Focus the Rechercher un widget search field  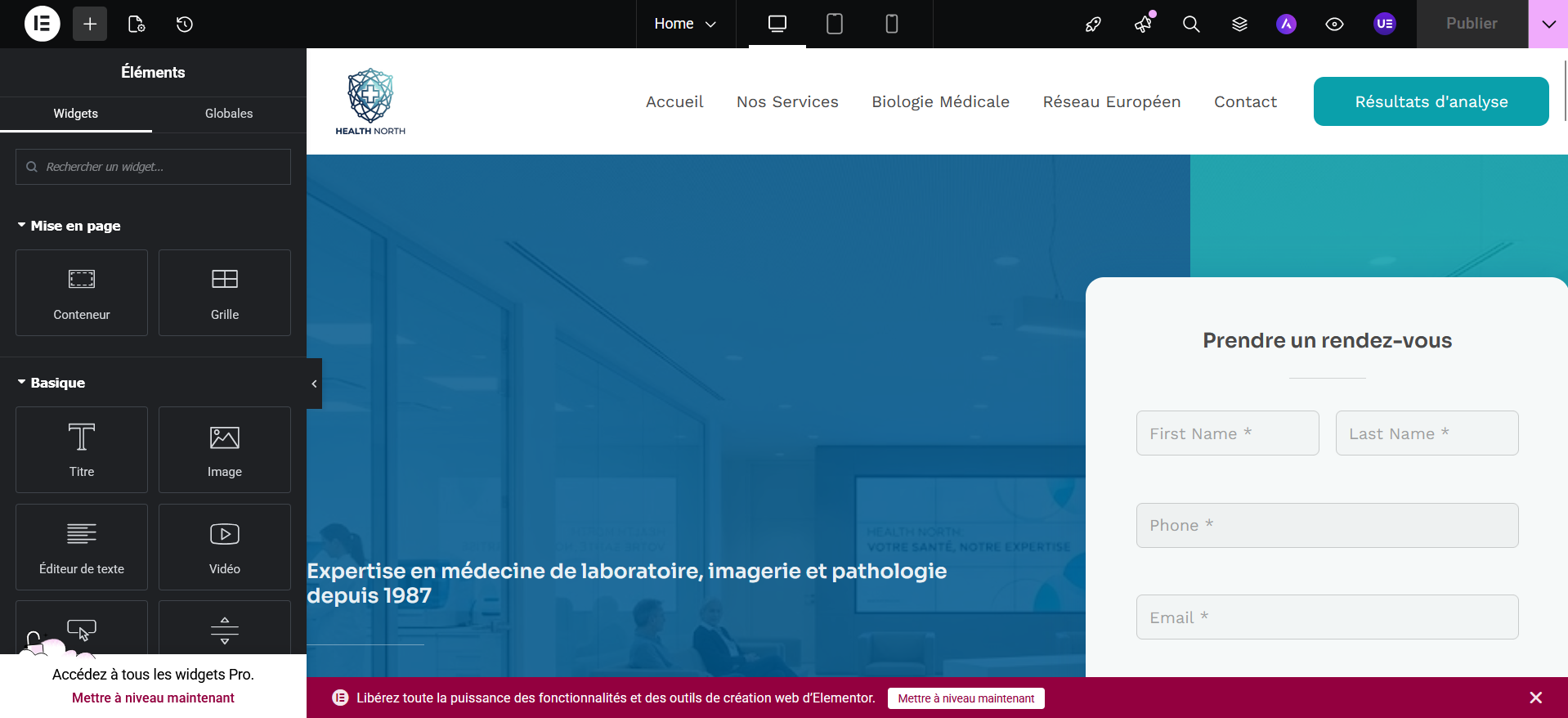click(x=153, y=167)
